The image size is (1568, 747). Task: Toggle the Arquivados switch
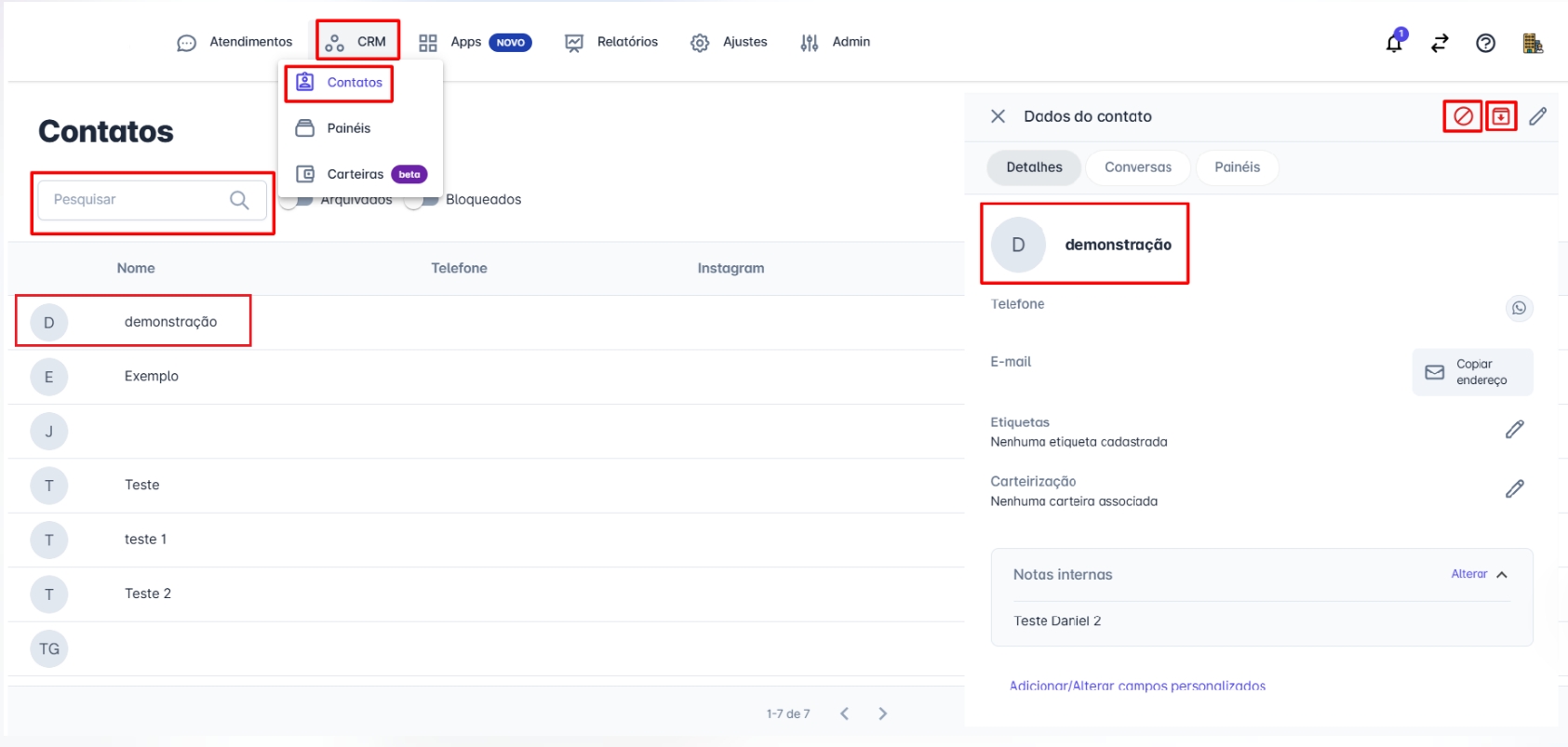pos(296,202)
